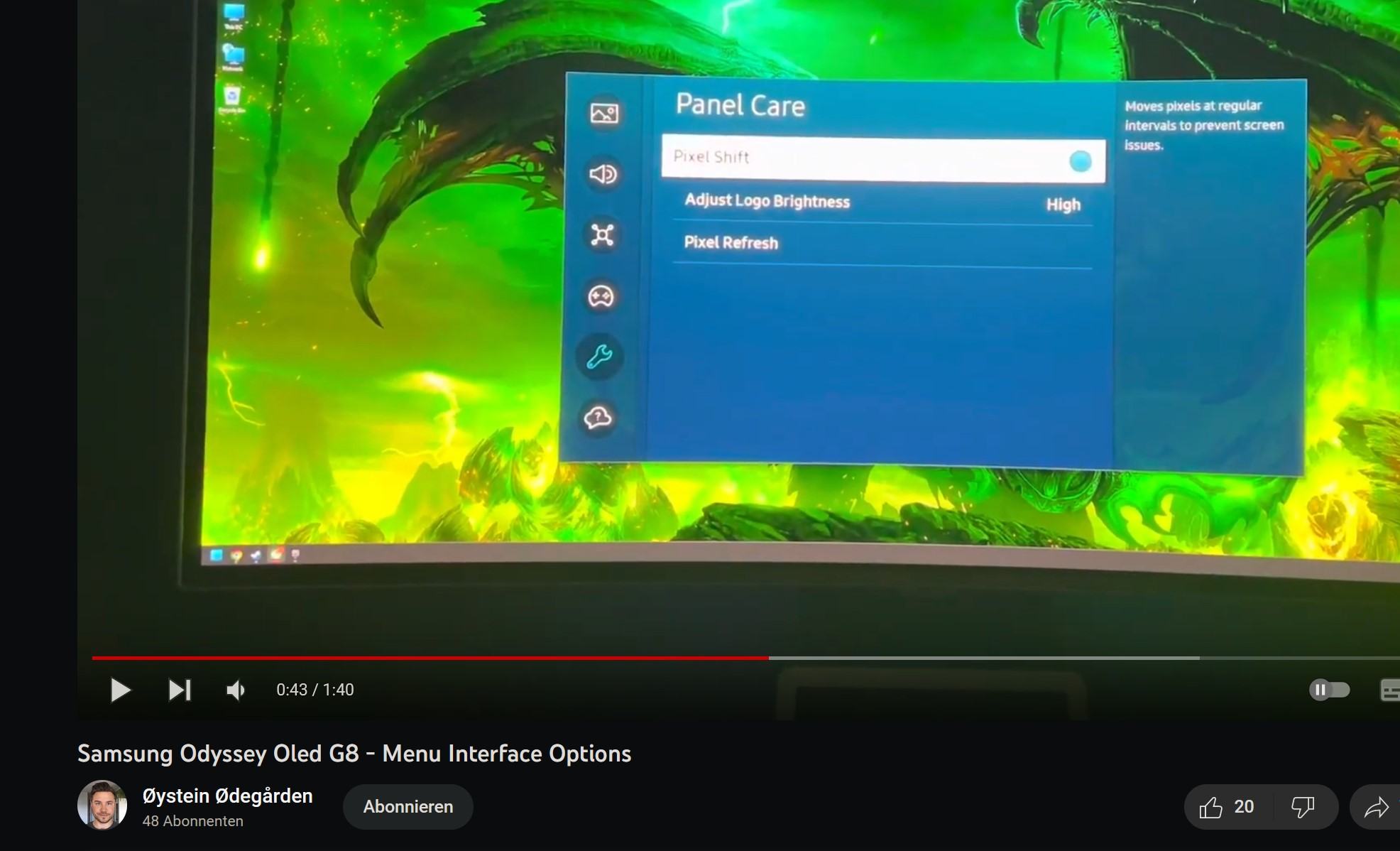Select the Support question icon in monitor menu
Image resolution: width=1400 pixels, height=851 pixels.
pos(598,417)
